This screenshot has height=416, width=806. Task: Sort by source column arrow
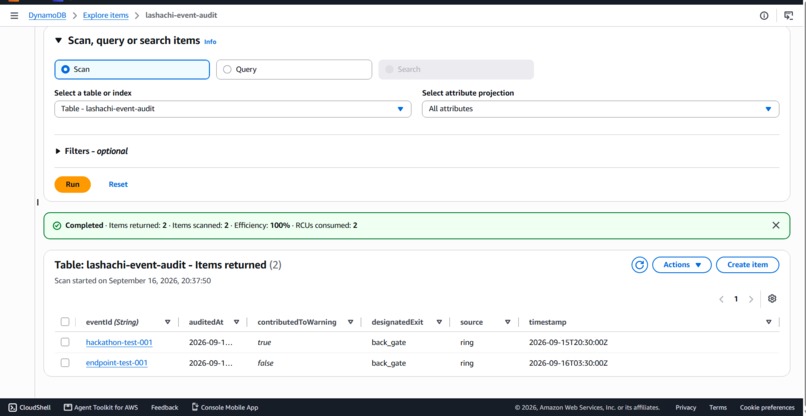pos(507,322)
